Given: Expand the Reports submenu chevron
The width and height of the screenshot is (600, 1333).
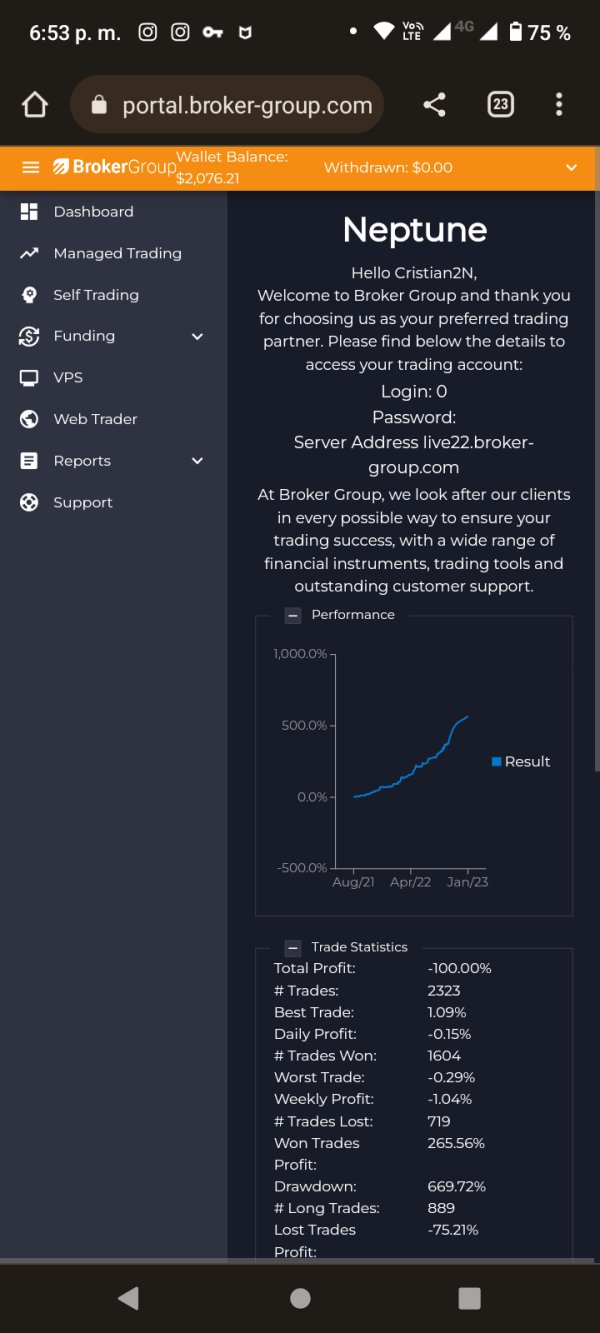Looking at the screenshot, I should pyautogui.click(x=197, y=461).
